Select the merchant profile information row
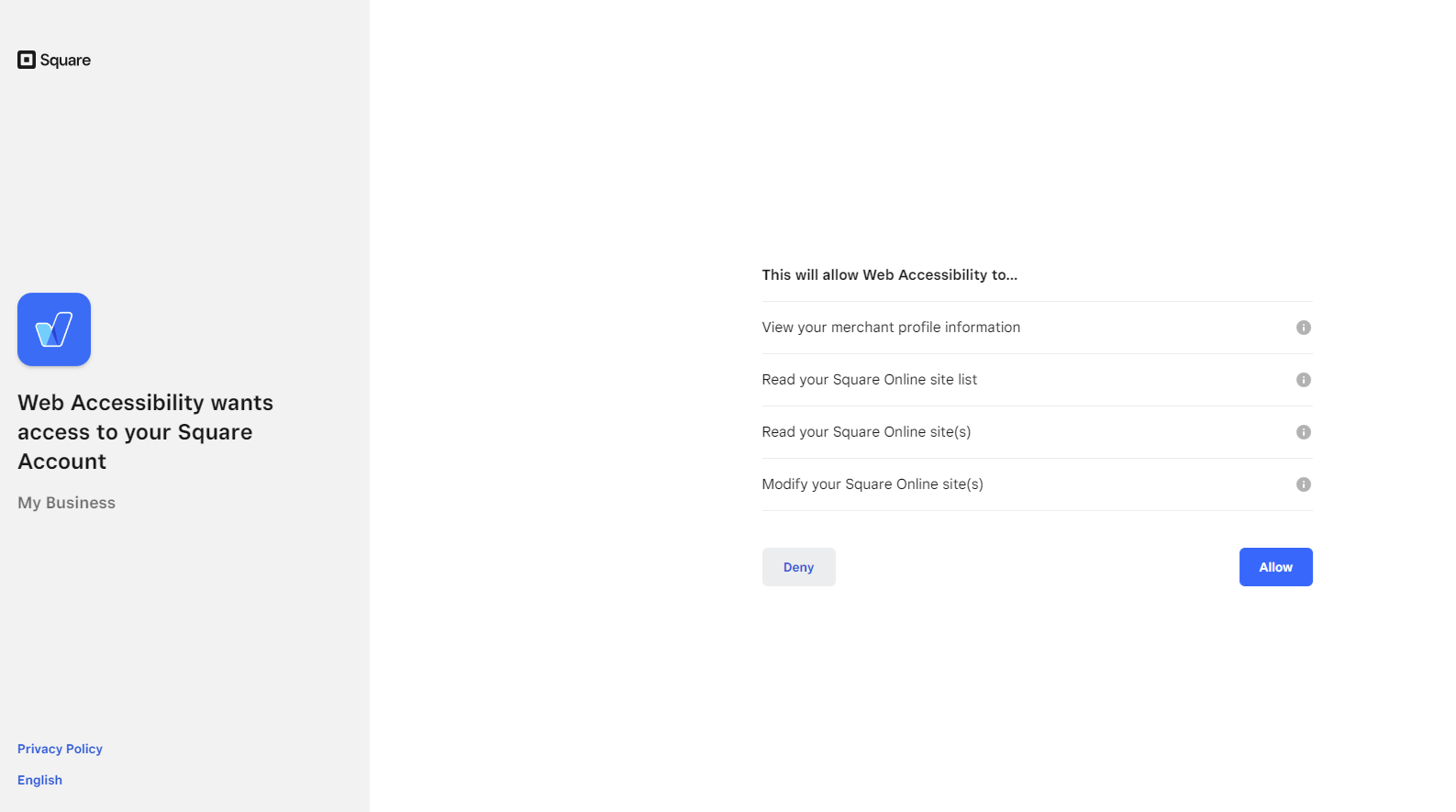1456x812 pixels. click(891, 328)
